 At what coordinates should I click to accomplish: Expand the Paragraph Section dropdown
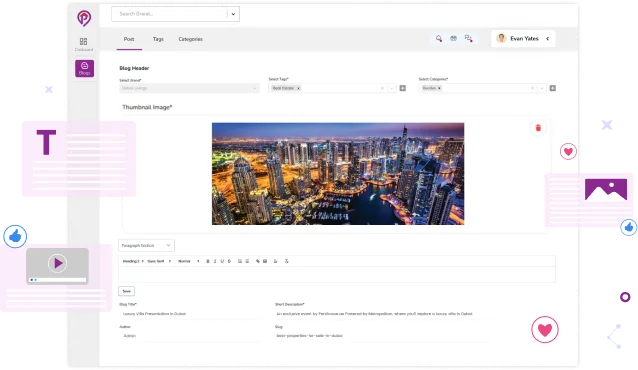146,245
